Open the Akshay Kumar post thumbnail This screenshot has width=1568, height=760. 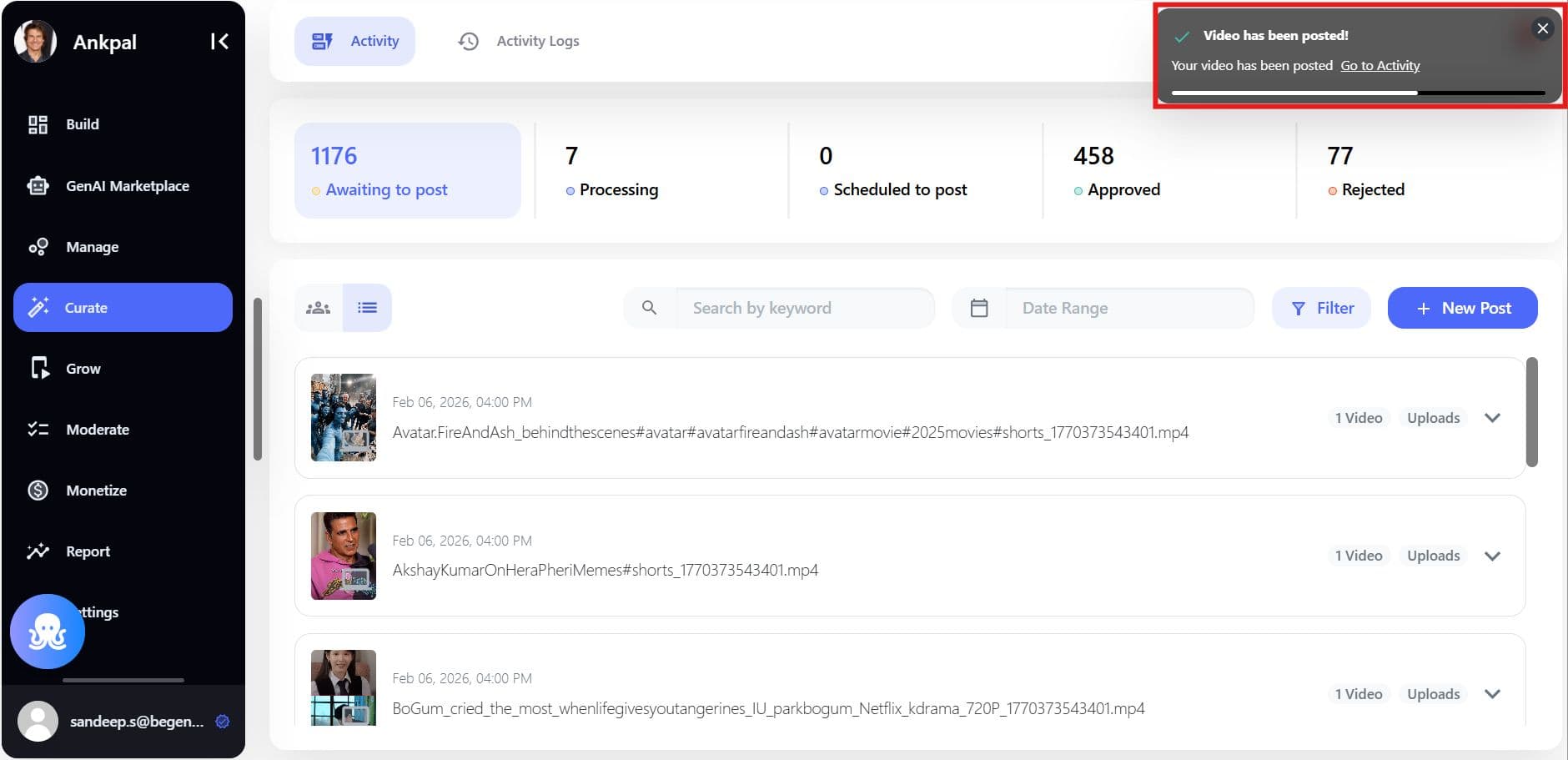coord(344,556)
